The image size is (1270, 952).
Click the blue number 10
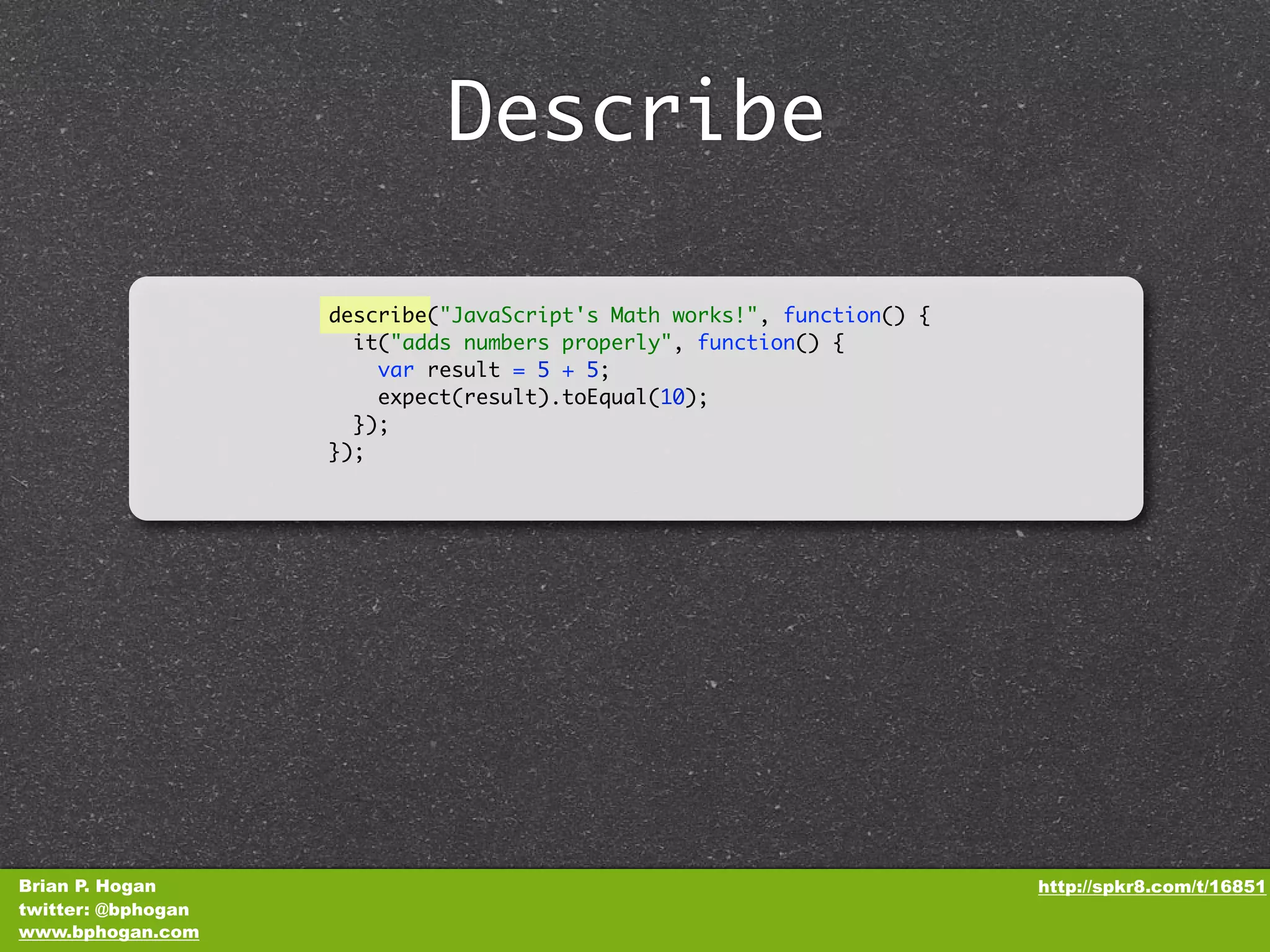(672, 397)
